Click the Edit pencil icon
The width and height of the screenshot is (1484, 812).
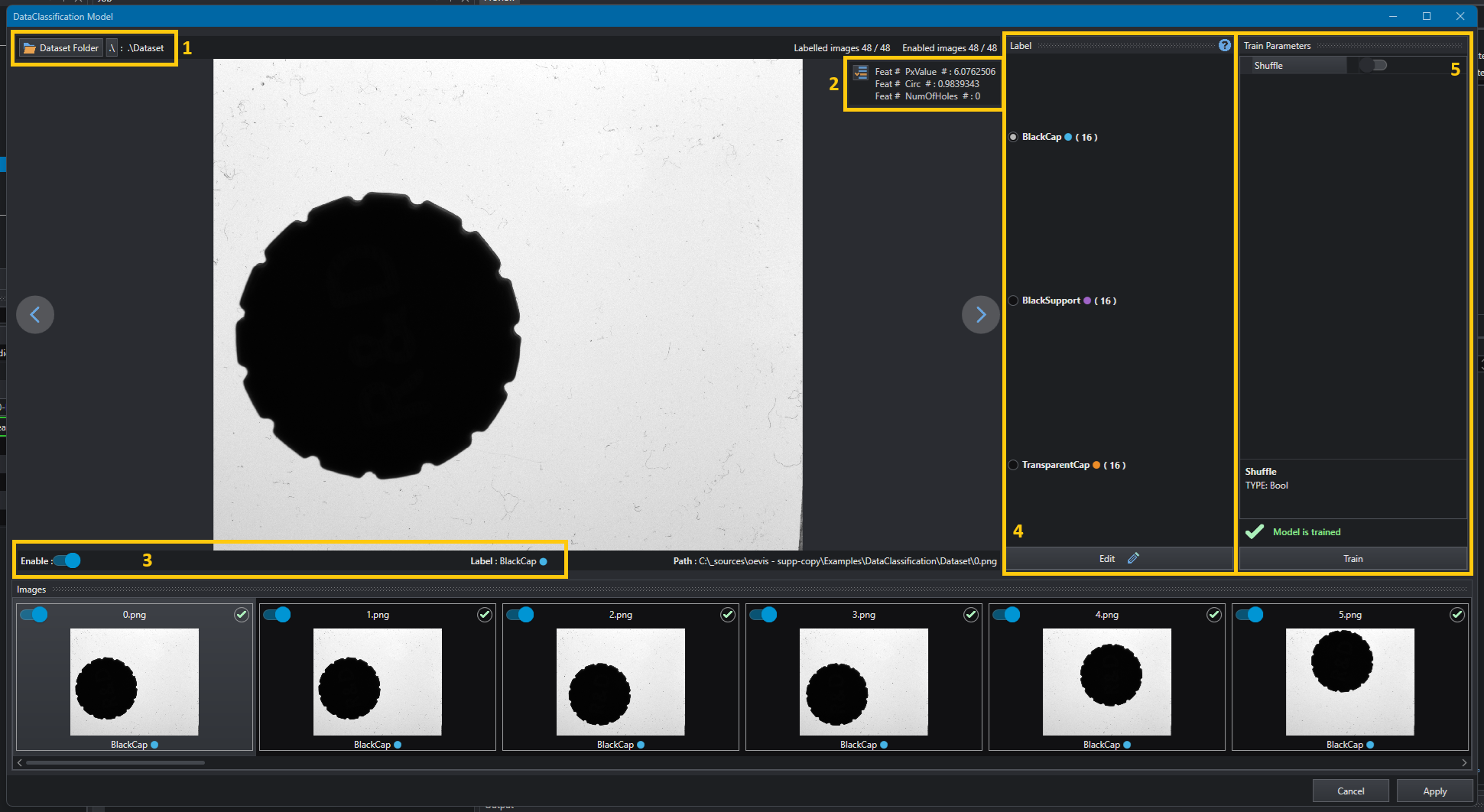pos(1133,558)
